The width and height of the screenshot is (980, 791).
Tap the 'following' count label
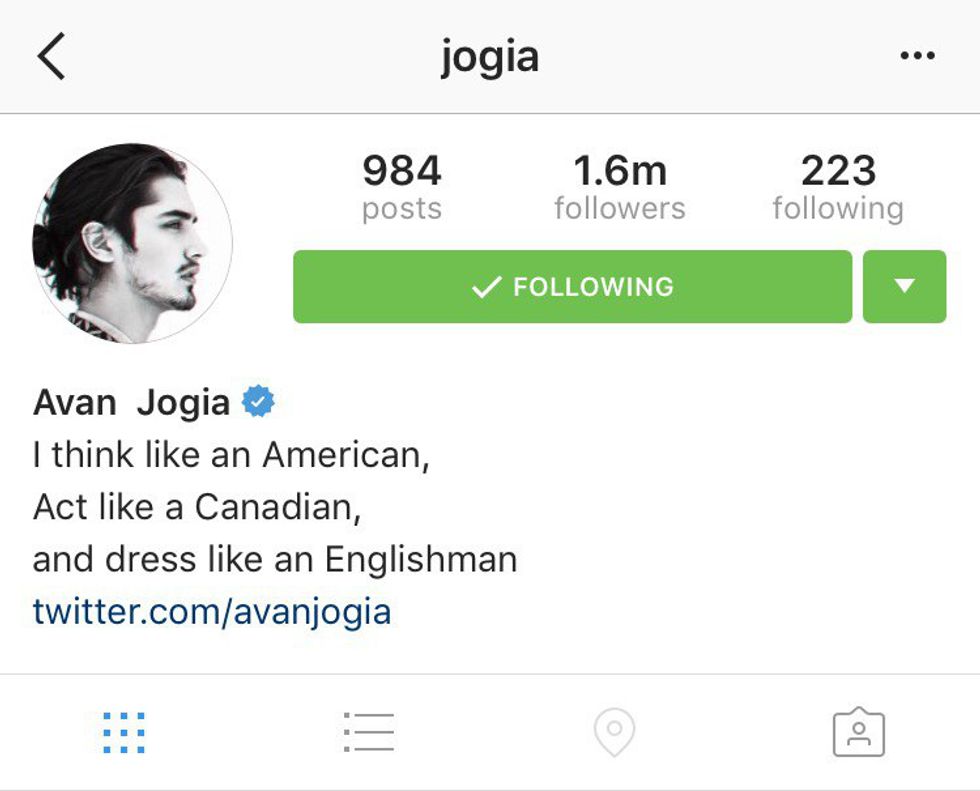[x=838, y=209]
